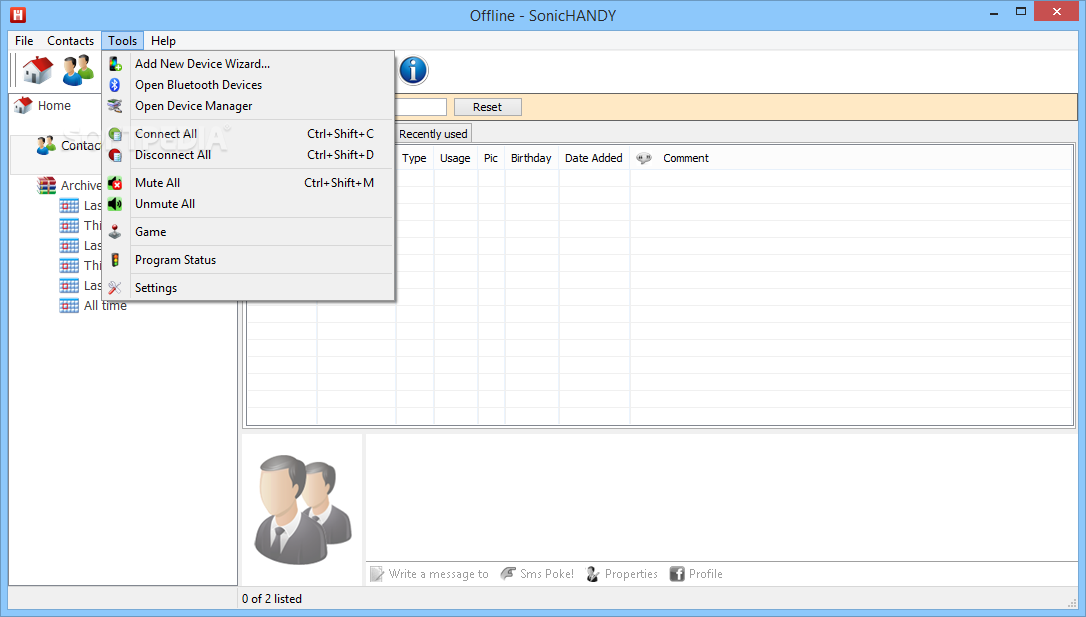
Task: Click the search input field beside Reset
Action: [420, 107]
